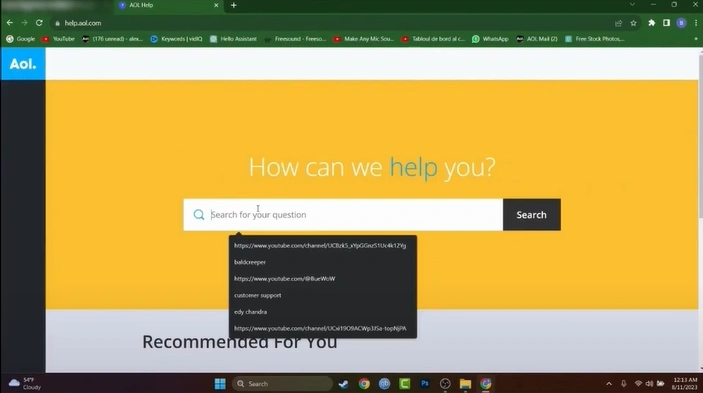Click the dark Search button
The image size is (703, 393).
coord(531,215)
